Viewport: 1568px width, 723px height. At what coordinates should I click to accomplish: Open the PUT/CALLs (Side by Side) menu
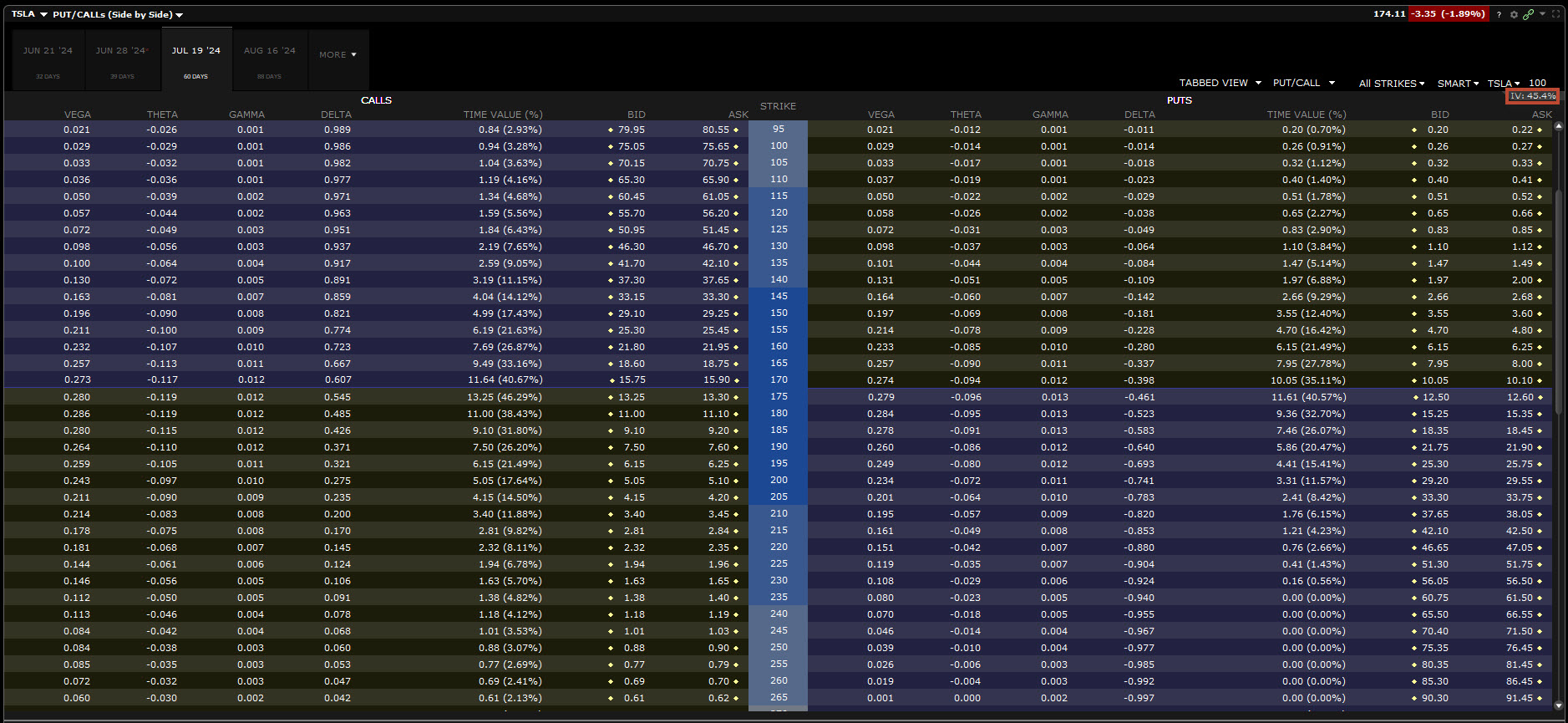(118, 14)
